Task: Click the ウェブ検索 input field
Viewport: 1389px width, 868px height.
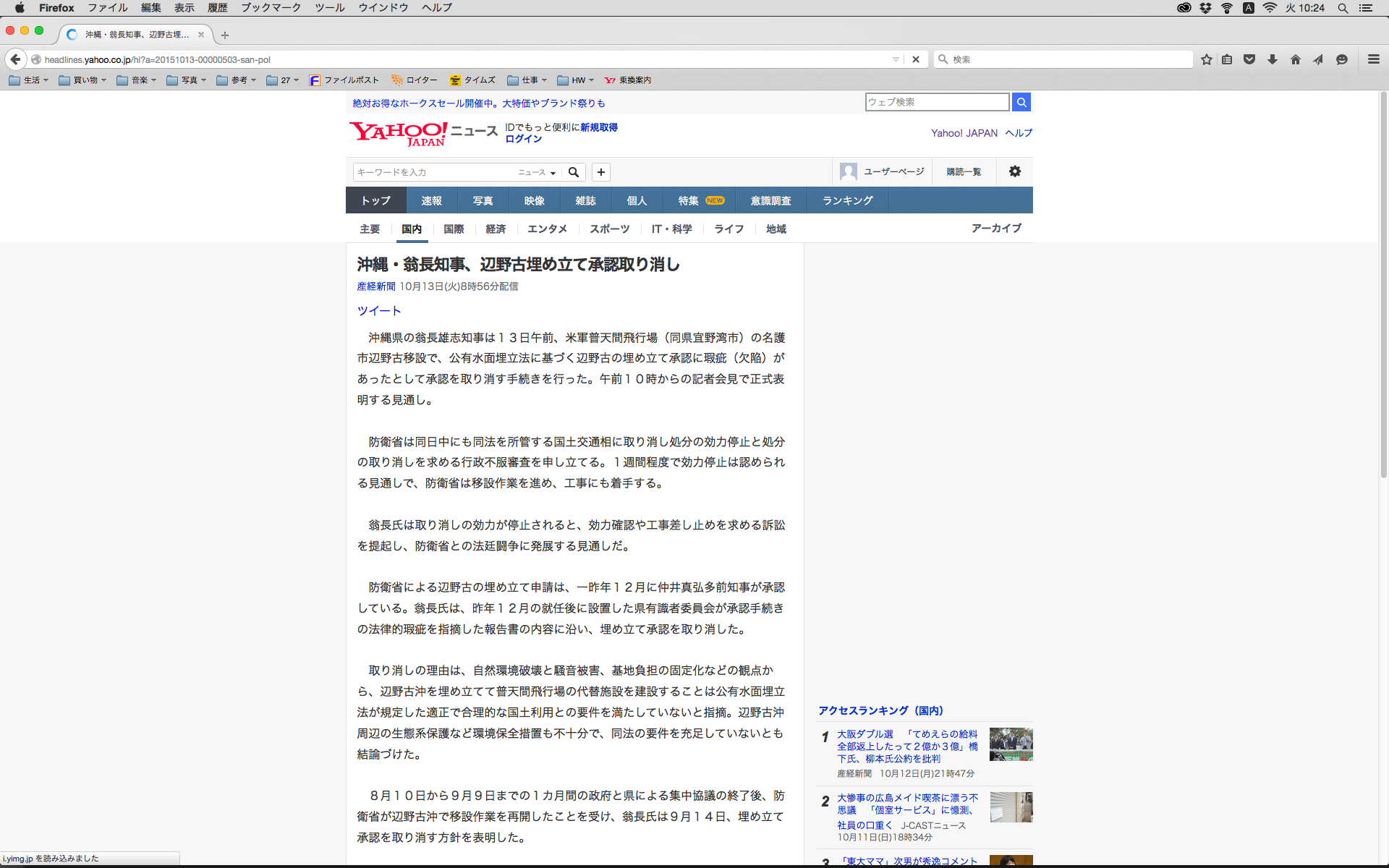Action: pyautogui.click(x=937, y=102)
